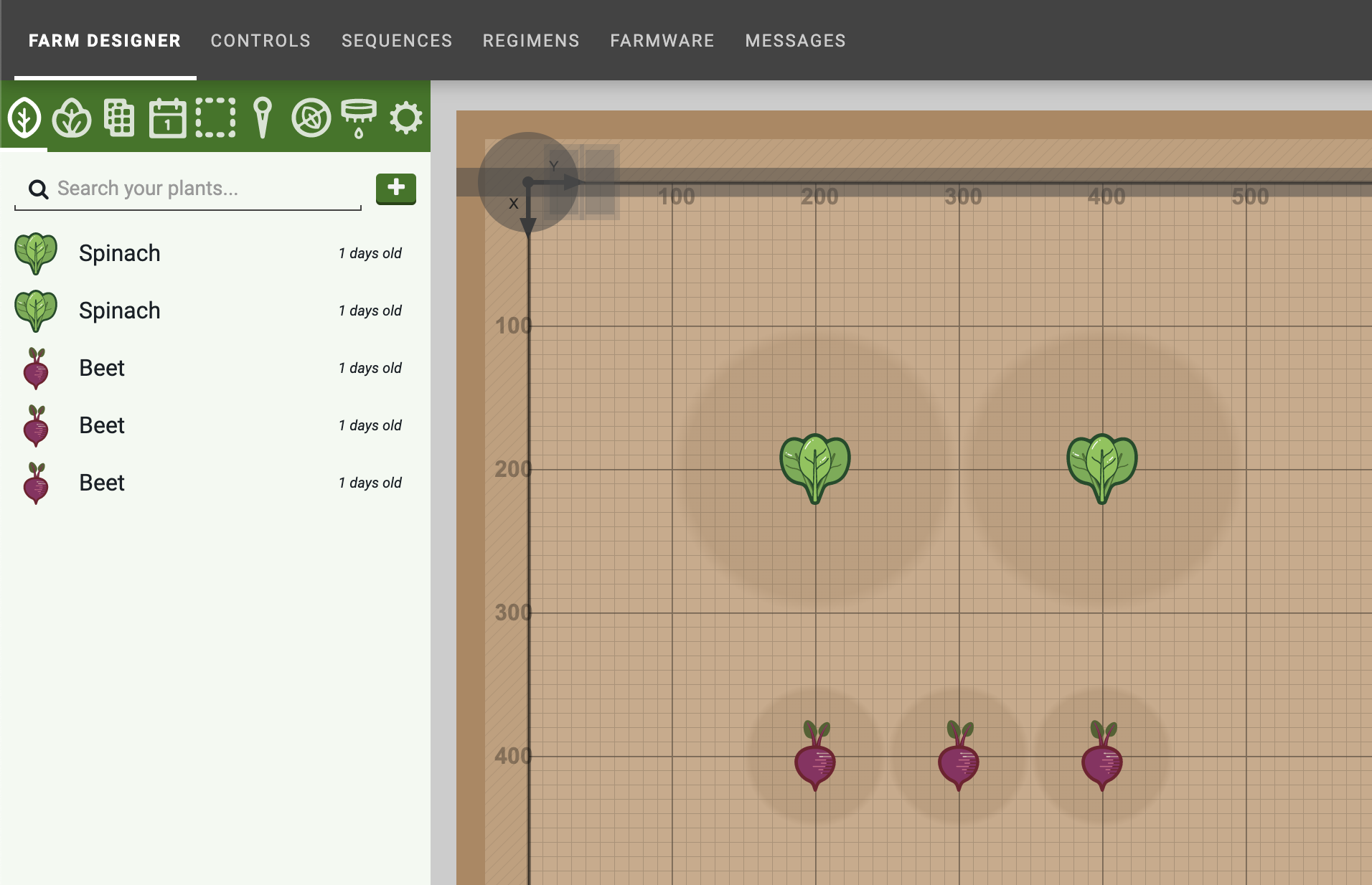This screenshot has width=1372, height=885.
Task: Open the Saved Gardens grid icon
Action: click(119, 117)
